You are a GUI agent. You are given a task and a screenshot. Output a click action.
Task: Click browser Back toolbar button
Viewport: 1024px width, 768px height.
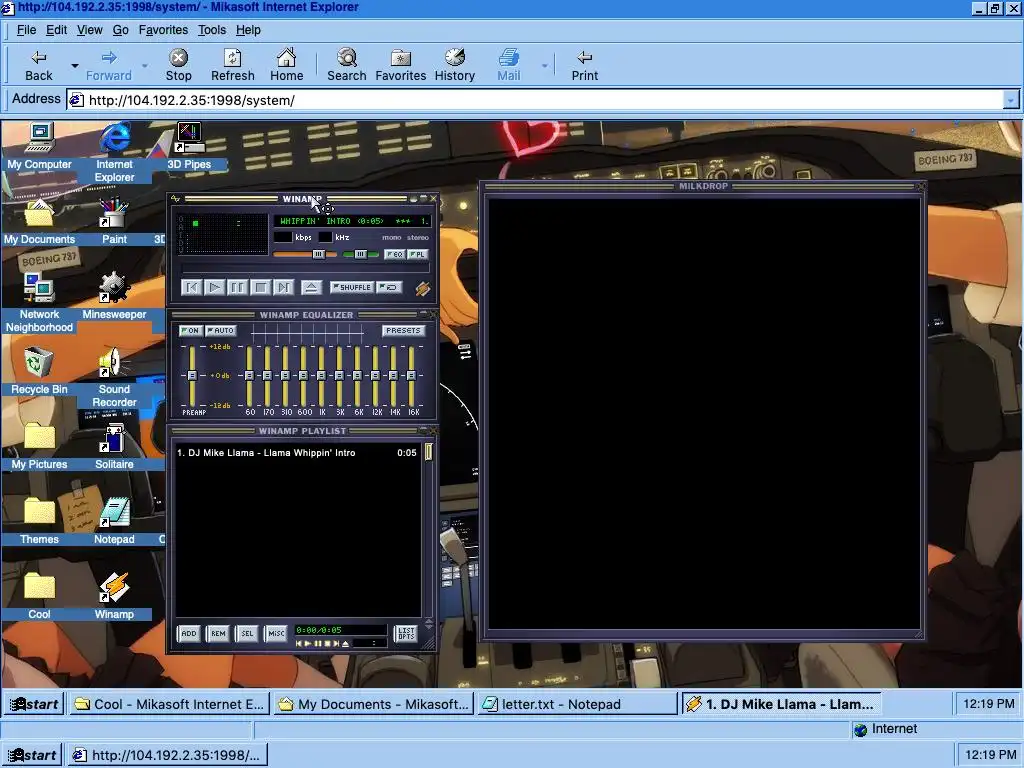[x=39, y=65]
